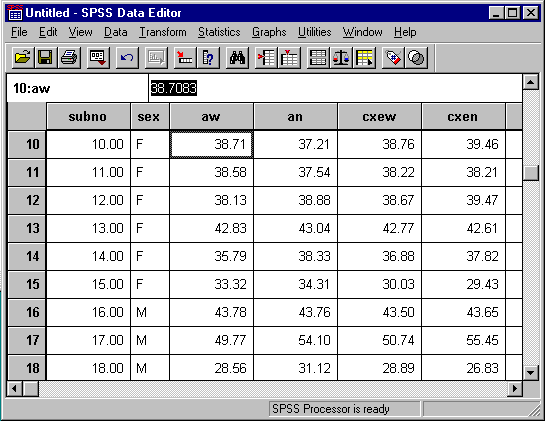Select row 14 header
The image size is (545, 421).
click(x=27, y=256)
